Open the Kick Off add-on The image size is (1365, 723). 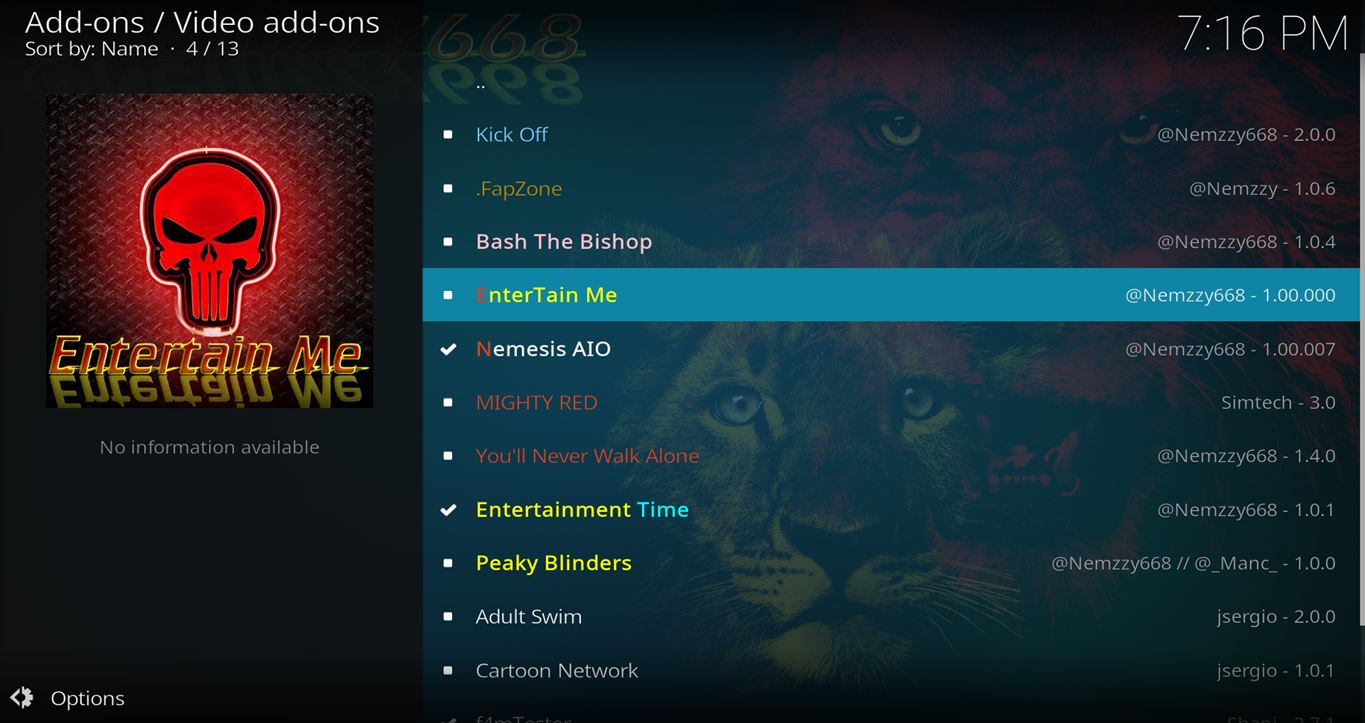[x=890, y=134]
